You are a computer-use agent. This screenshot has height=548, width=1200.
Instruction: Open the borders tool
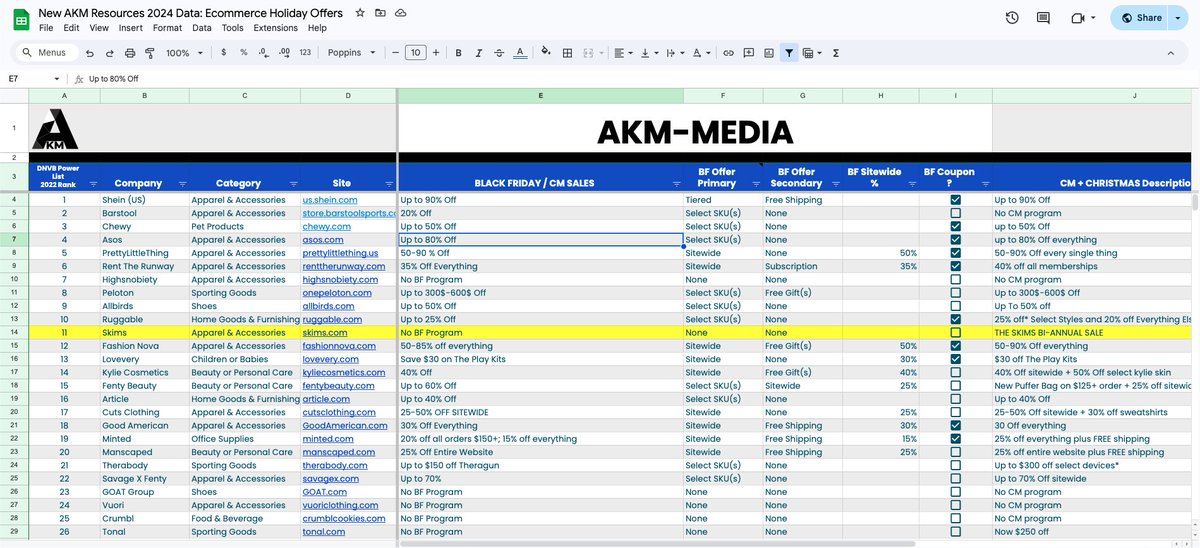tap(567, 52)
